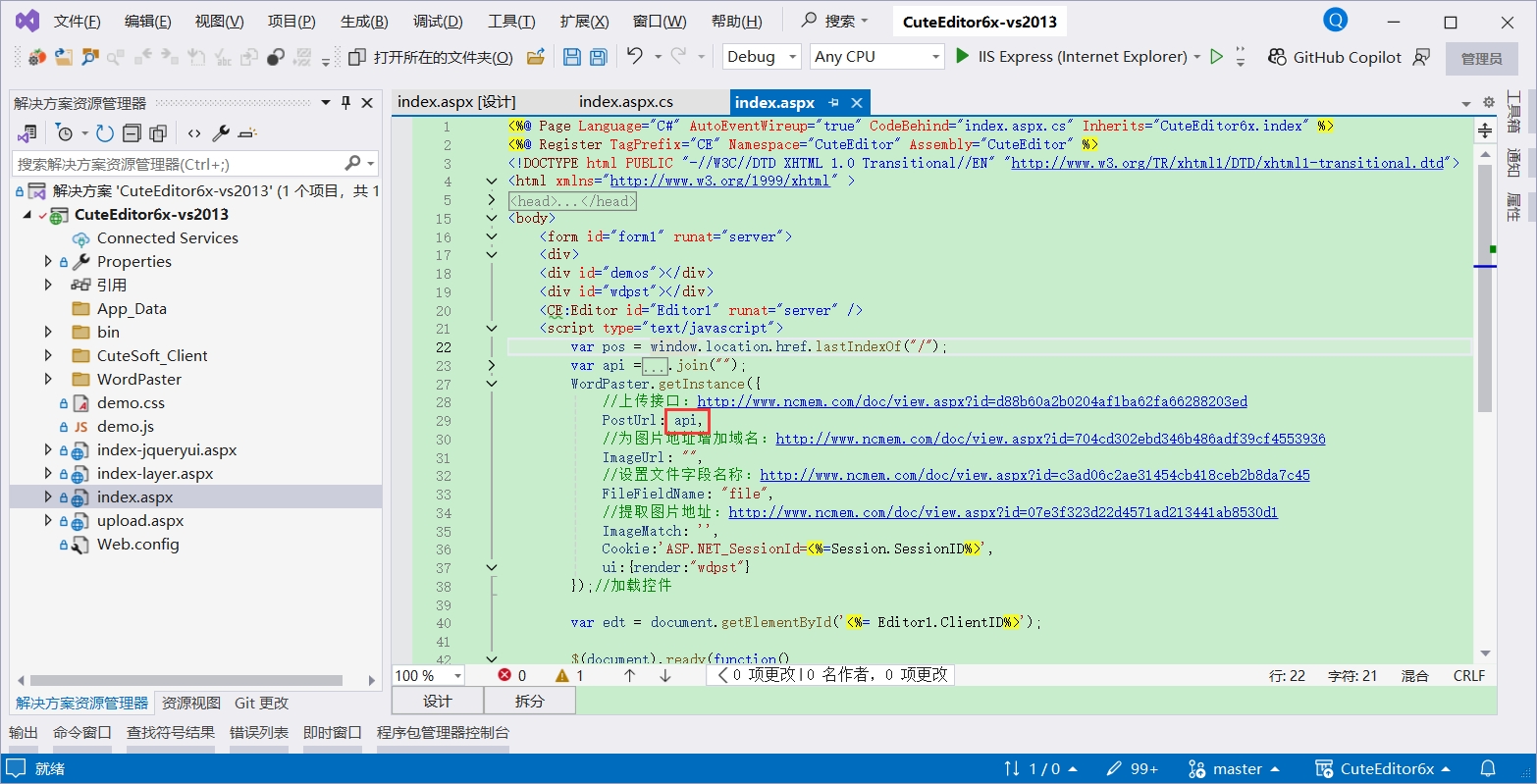Switch to the index.aspx.cs tab
The image size is (1537, 784).
[x=625, y=102]
